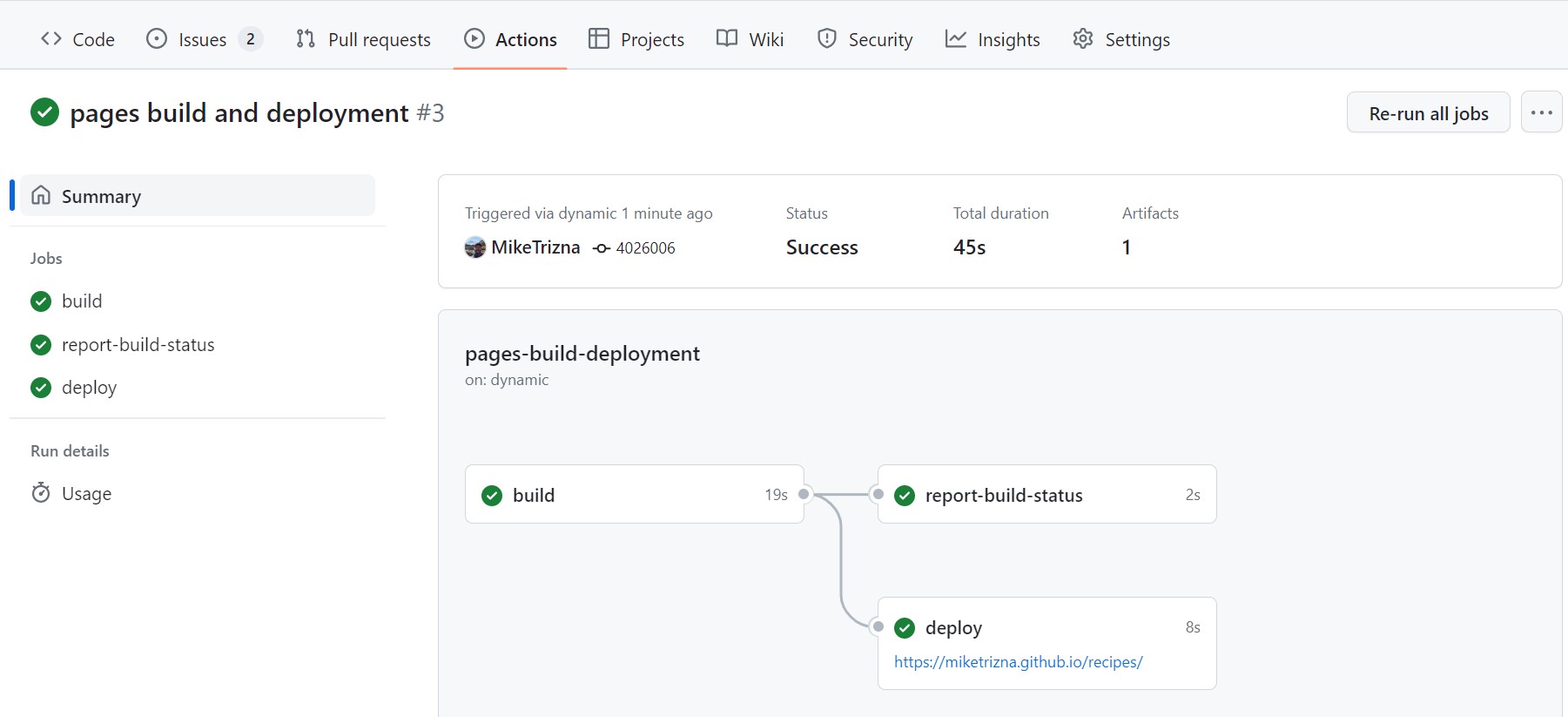Open commit 4026006 link

point(645,248)
